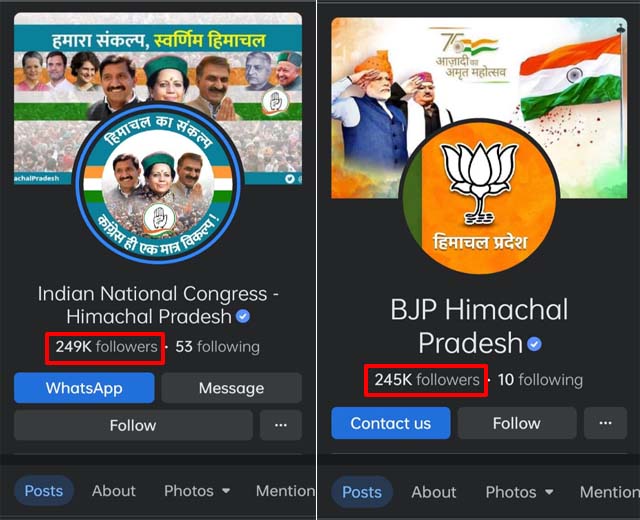Image resolution: width=640 pixels, height=520 pixels.
Task: Open more options beside Congress Follow button
Action: (281, 425)
